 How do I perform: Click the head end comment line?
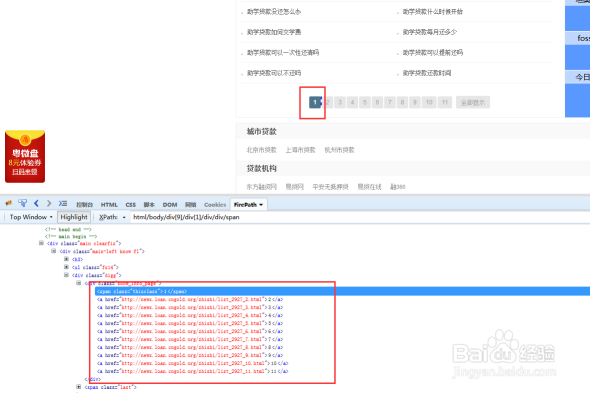click(x=68, y=229)
